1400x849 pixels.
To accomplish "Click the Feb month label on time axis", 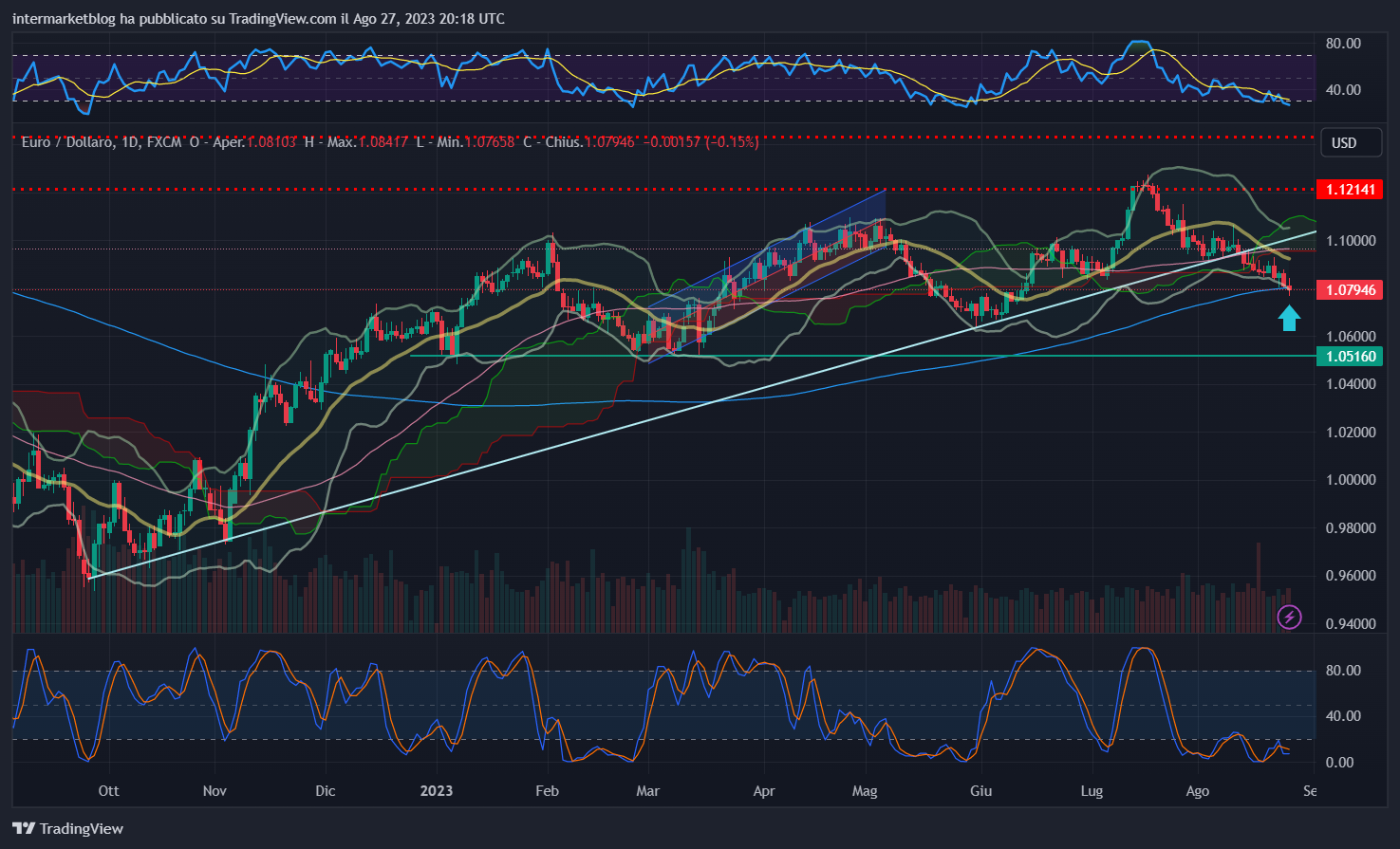I will (x=547, y=790).
